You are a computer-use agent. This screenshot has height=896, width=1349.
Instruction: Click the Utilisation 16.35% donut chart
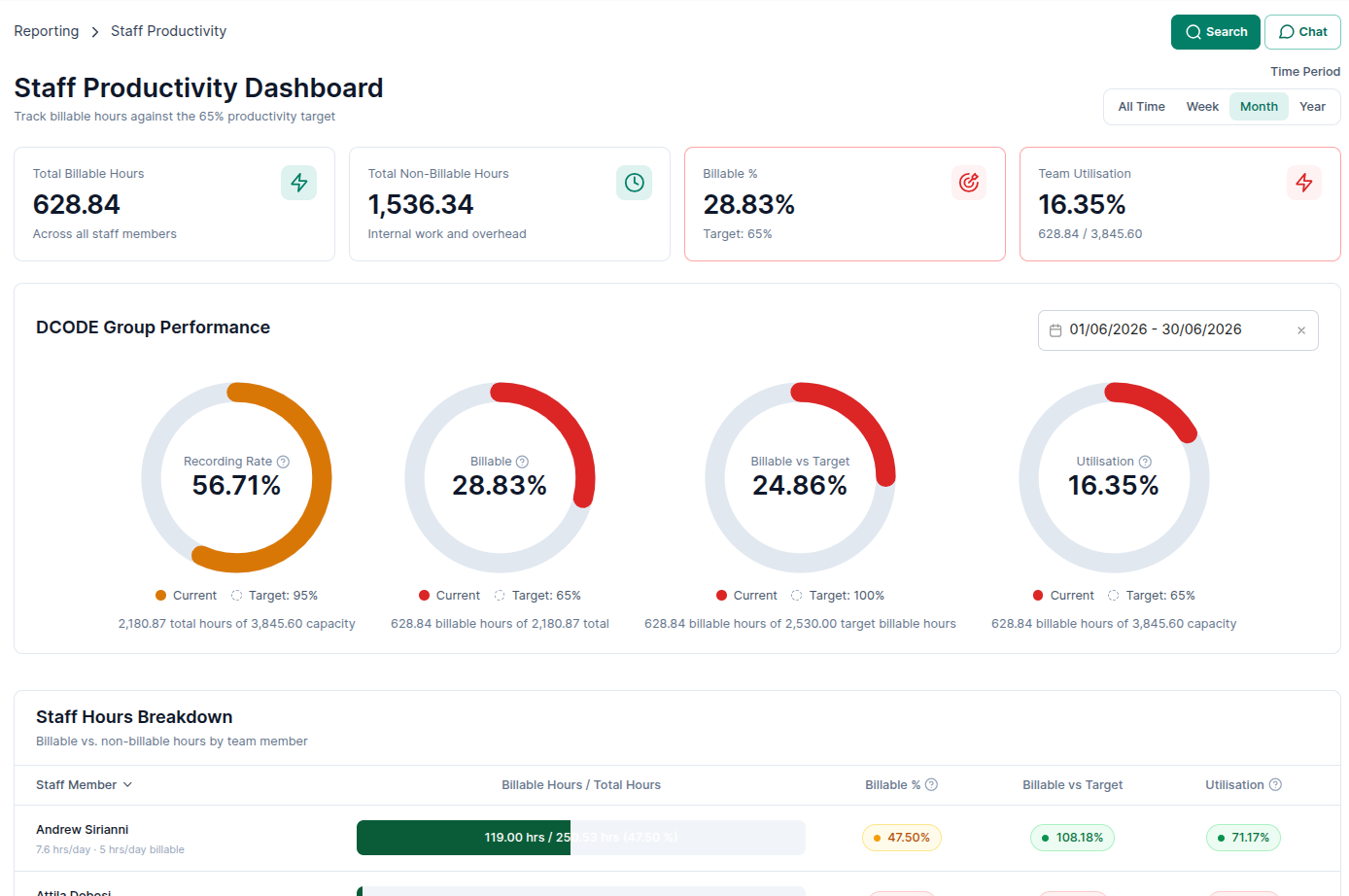tap(1114, 477)
